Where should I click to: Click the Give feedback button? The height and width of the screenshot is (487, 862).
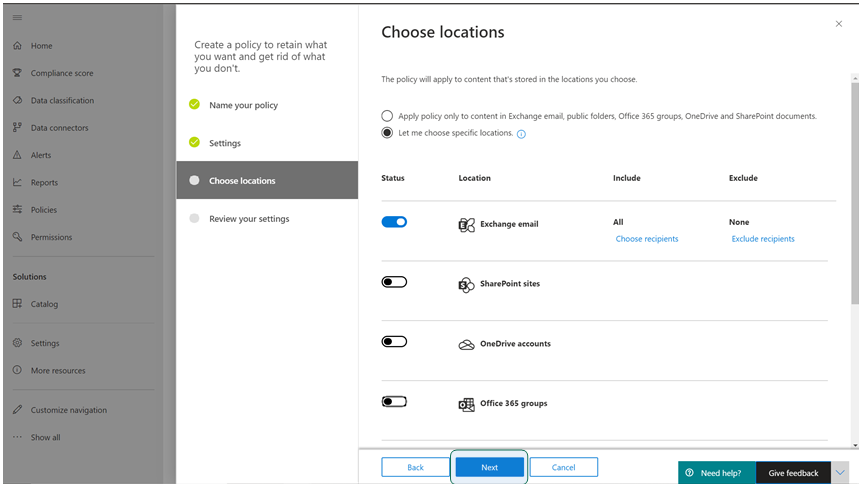(x=793, y=473)
